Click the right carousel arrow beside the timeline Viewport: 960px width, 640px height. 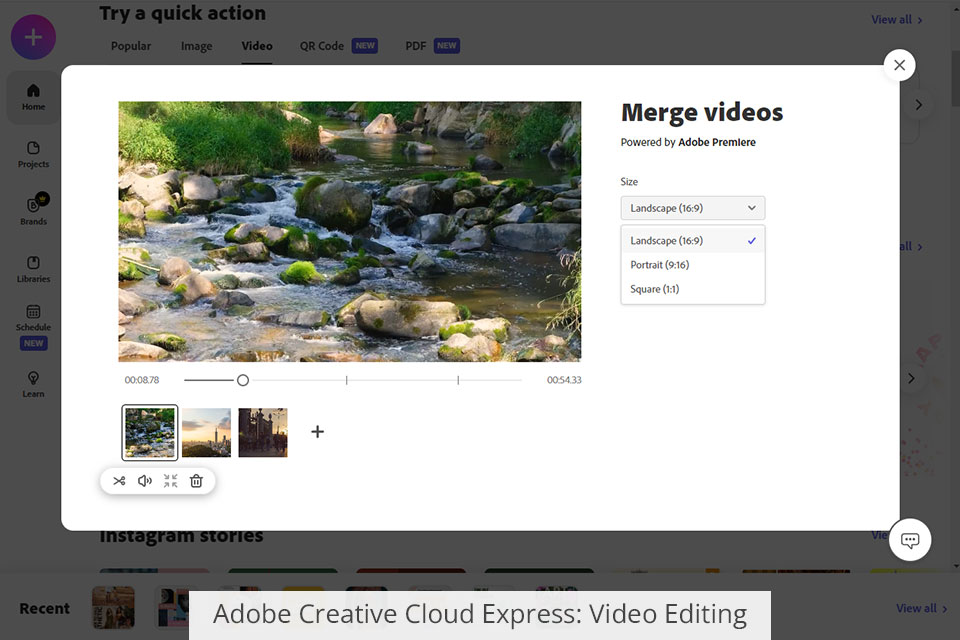911,378
